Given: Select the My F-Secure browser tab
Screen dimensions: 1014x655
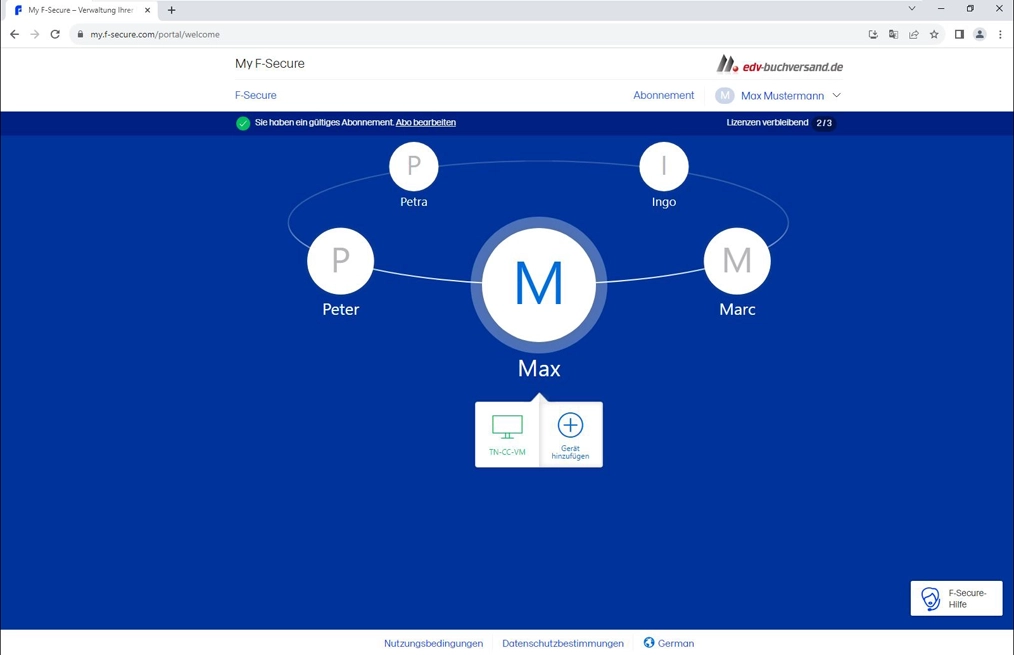Looking at the screenshot, I should (x=82, y=10).
